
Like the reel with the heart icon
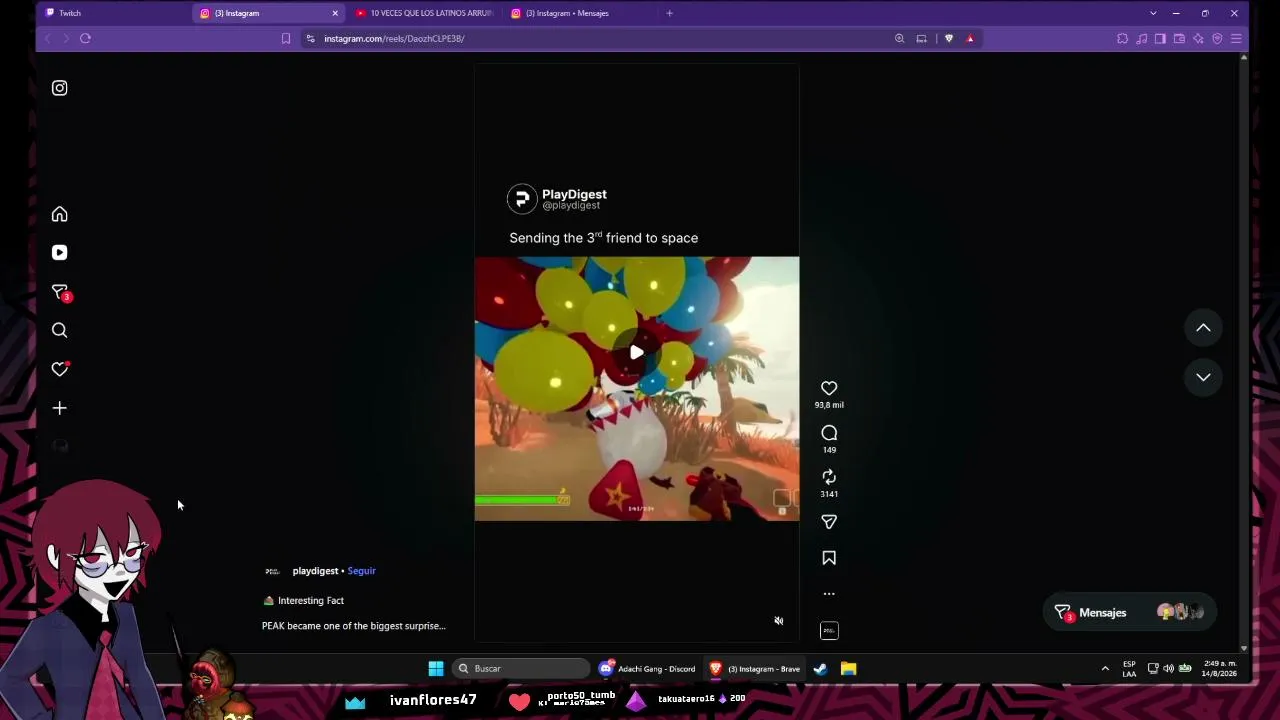829,388
